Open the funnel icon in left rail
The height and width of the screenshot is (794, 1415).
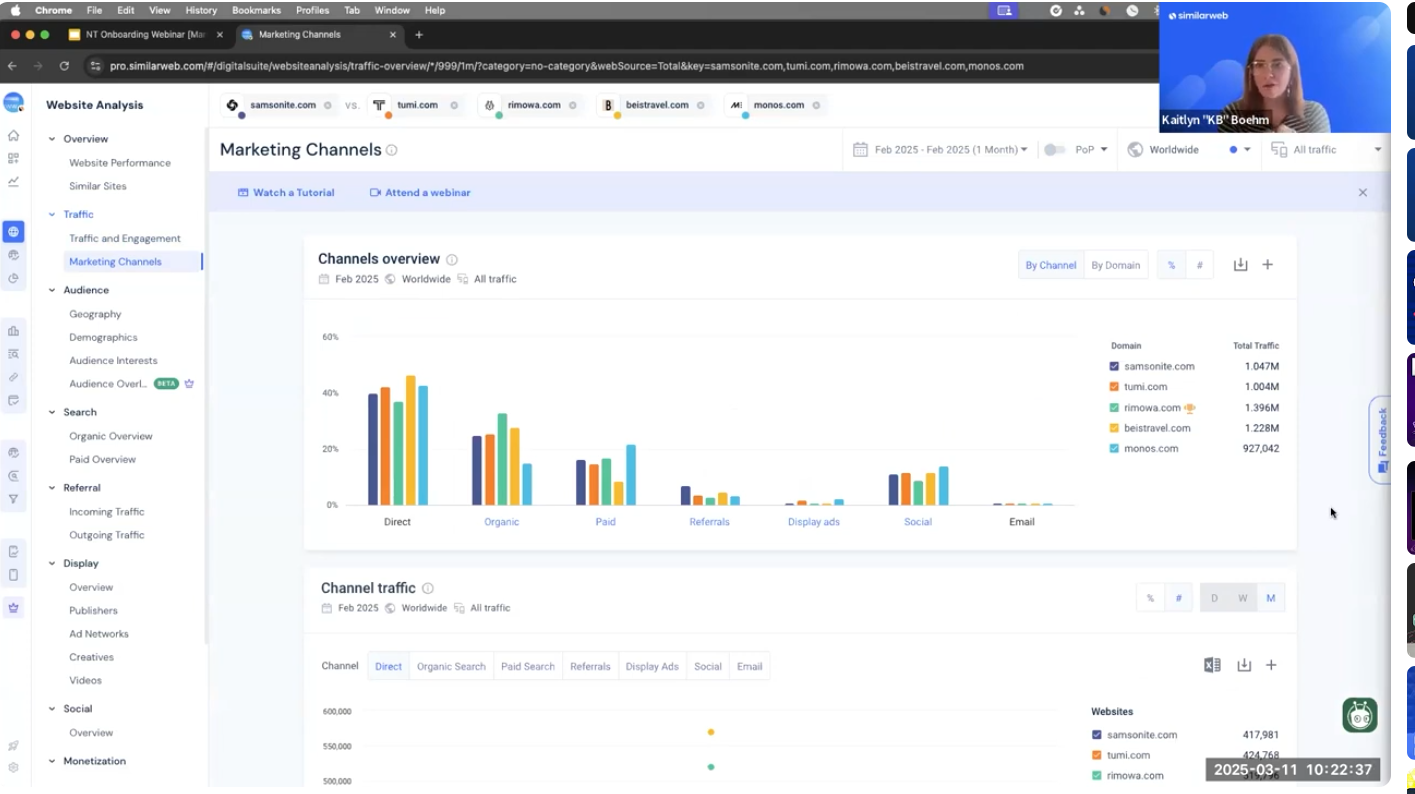coord(13,499)
